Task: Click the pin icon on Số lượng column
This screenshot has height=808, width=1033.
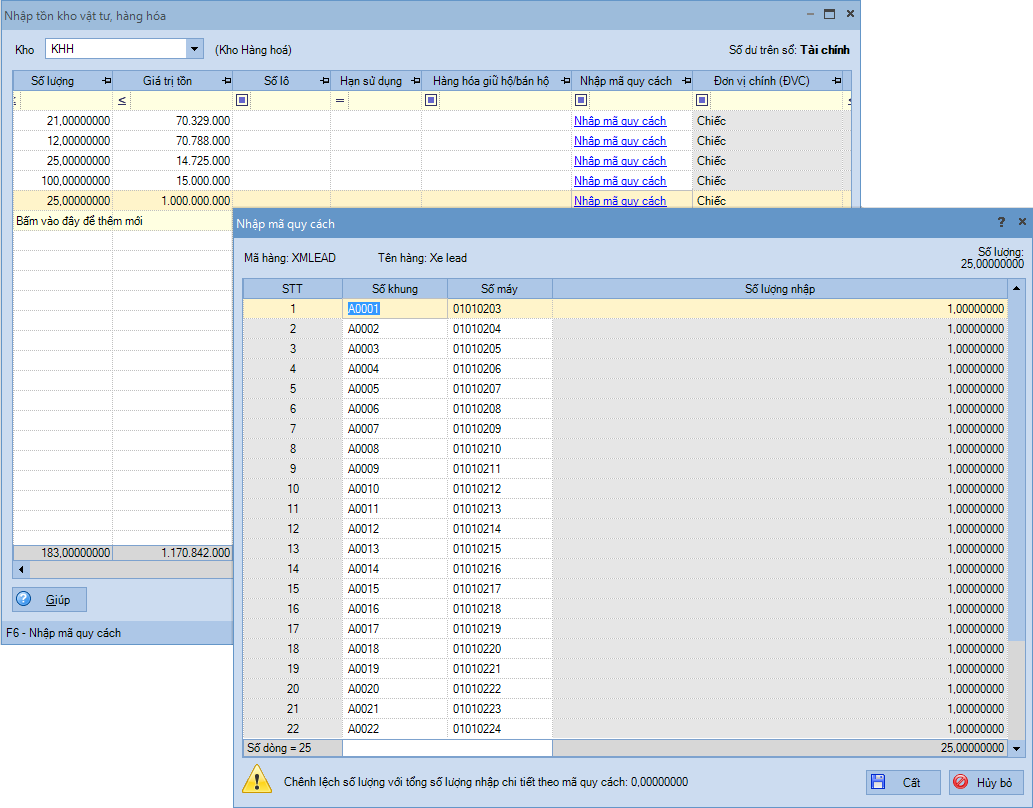Action: pos(106,81)
